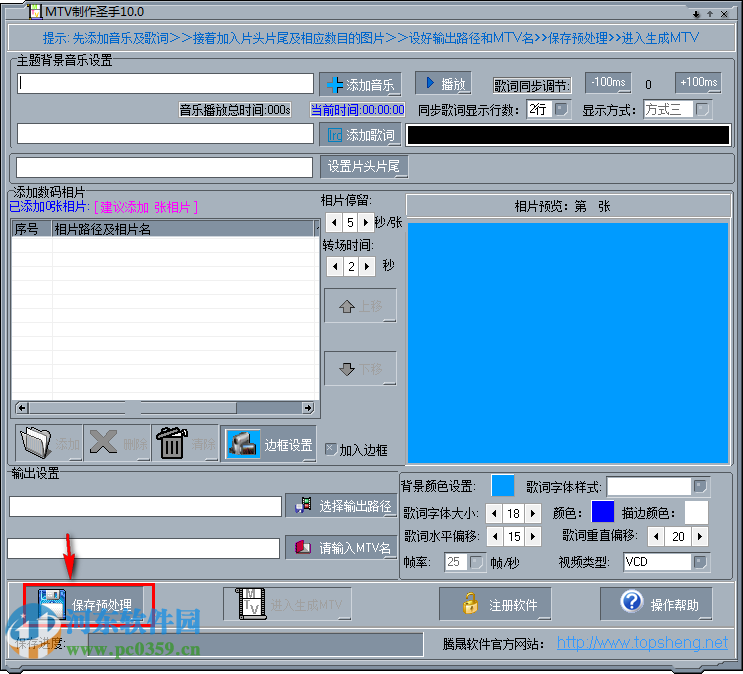
Task: Click the 序号 column header
Action: pyautogui.click(x=32, y=229)
